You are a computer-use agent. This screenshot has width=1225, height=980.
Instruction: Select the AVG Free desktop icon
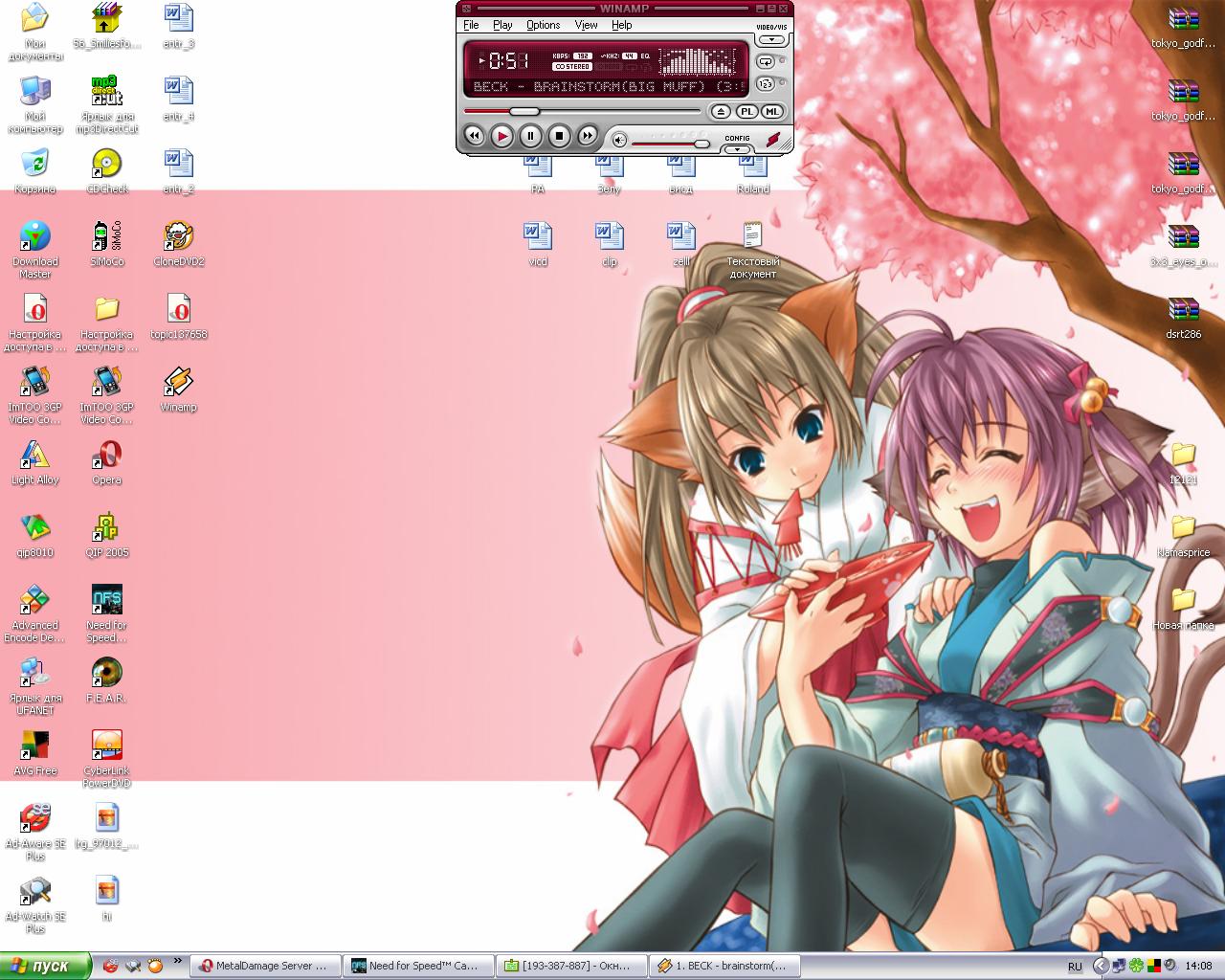point(35,753)
